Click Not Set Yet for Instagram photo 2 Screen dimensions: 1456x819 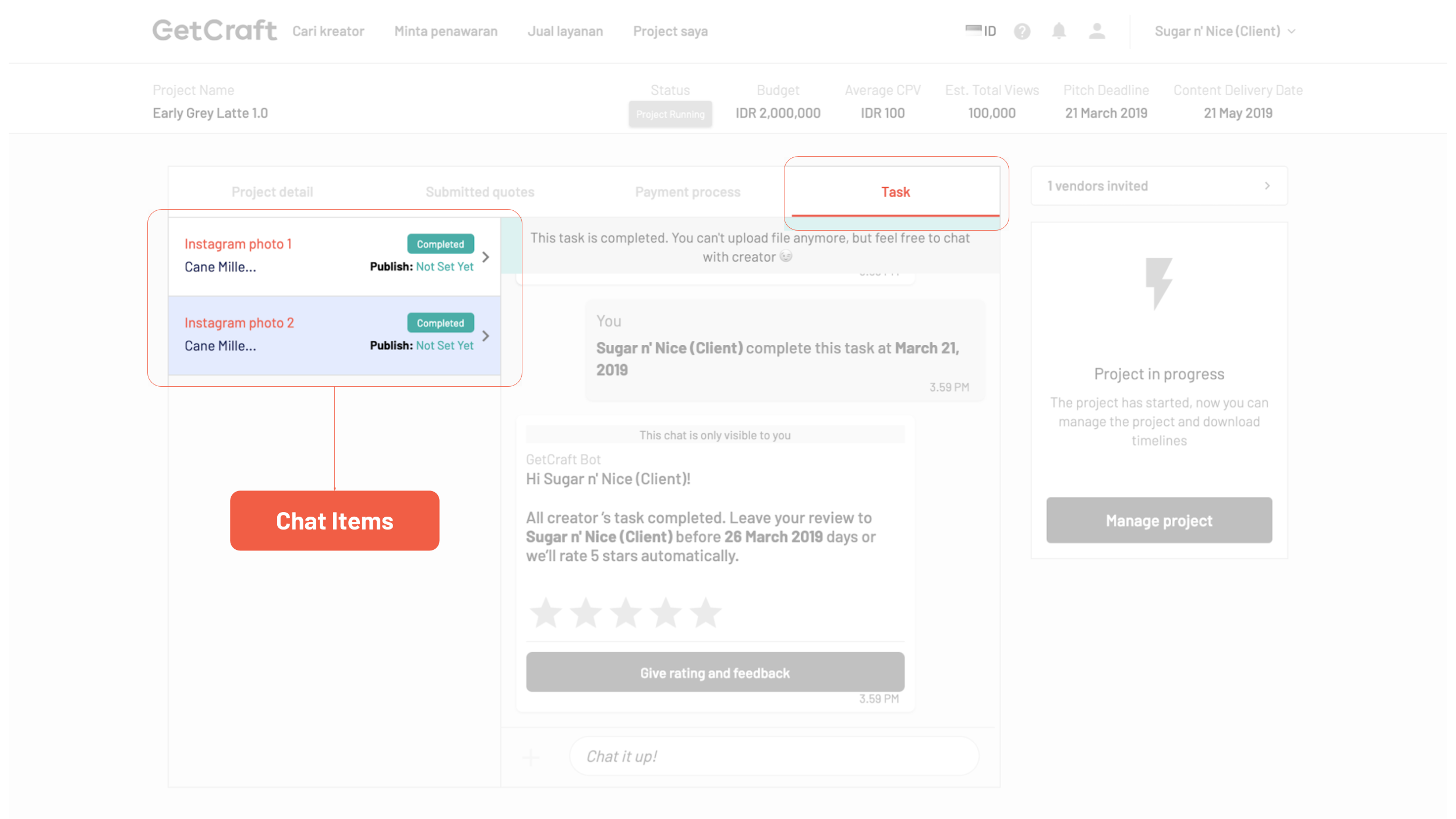click(445, 345)
